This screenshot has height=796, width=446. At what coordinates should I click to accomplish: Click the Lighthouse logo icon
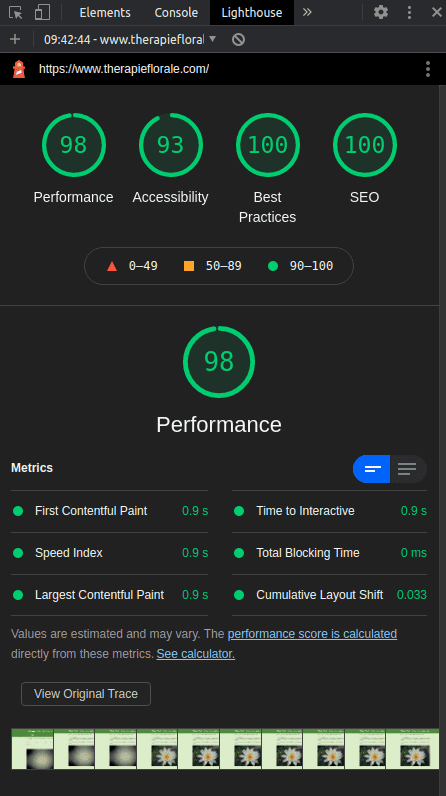[x=19, y=69]
